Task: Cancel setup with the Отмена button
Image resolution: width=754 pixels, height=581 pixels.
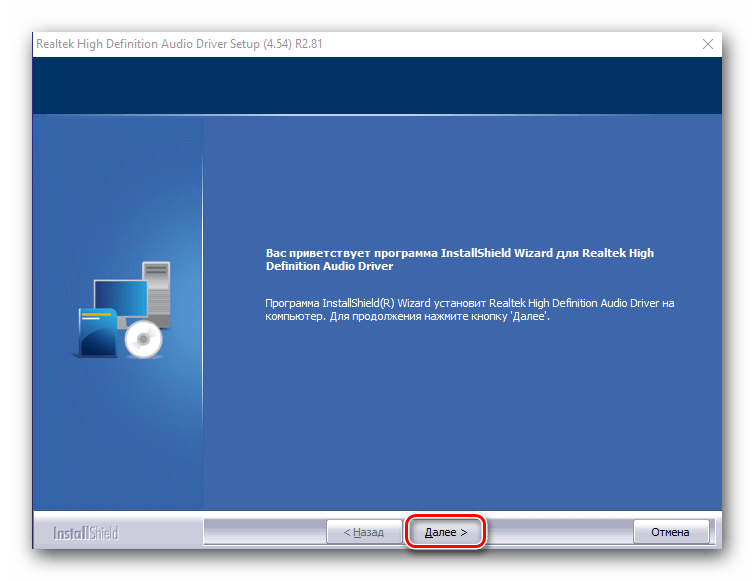Action: 671,531
